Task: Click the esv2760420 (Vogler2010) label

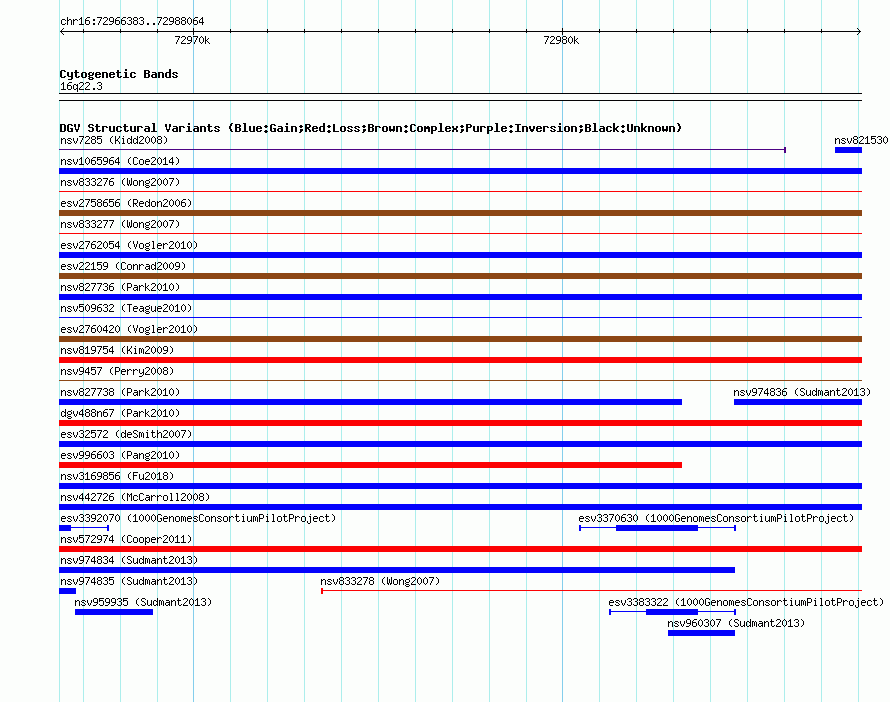Action: tap(129, 329)
